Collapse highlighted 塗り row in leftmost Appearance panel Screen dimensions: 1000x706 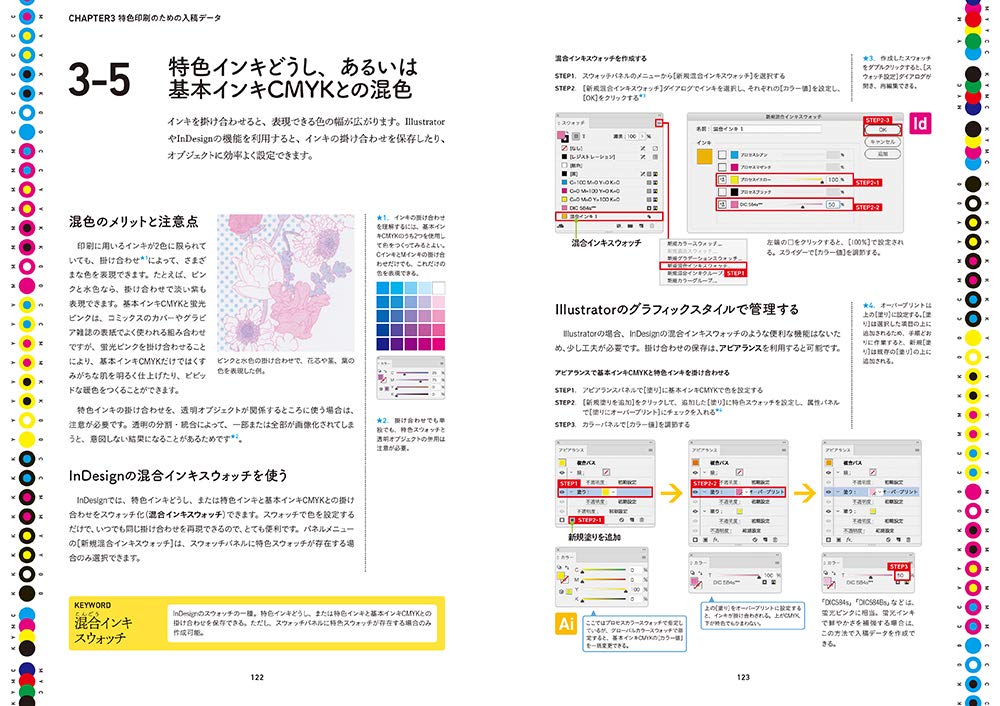tap(571, 492)
